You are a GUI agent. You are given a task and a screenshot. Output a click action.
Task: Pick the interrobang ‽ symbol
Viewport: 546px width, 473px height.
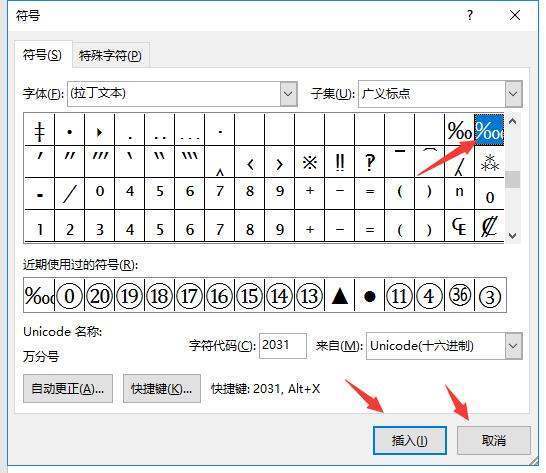click(369, 162)
